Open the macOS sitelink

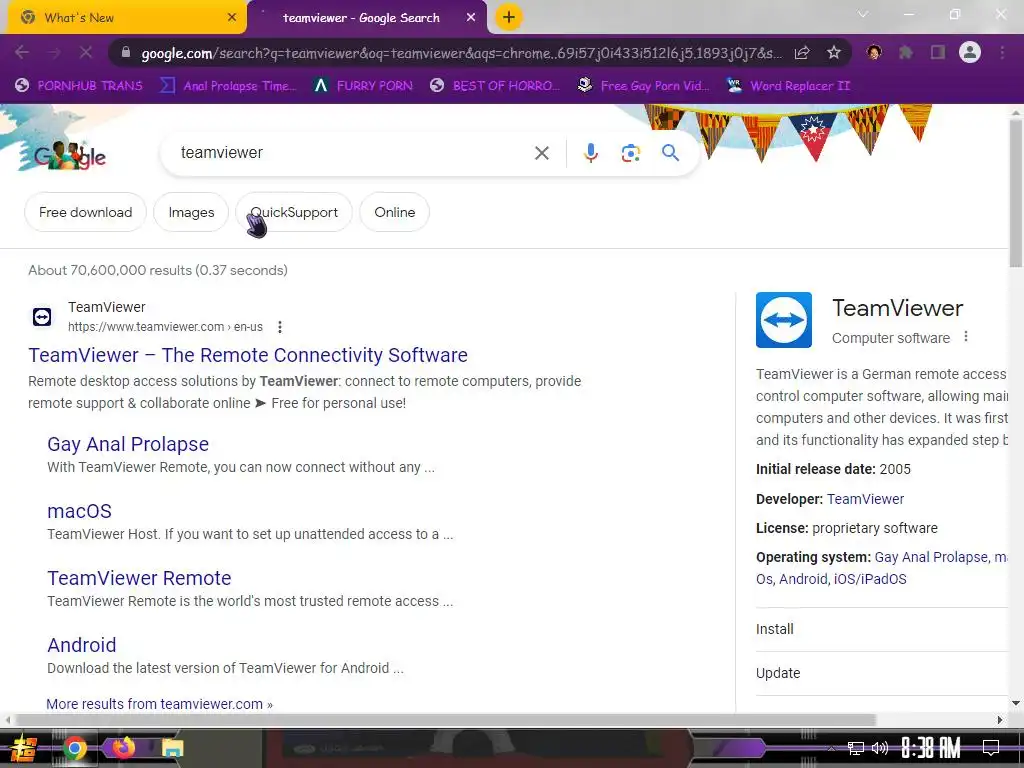80,511
